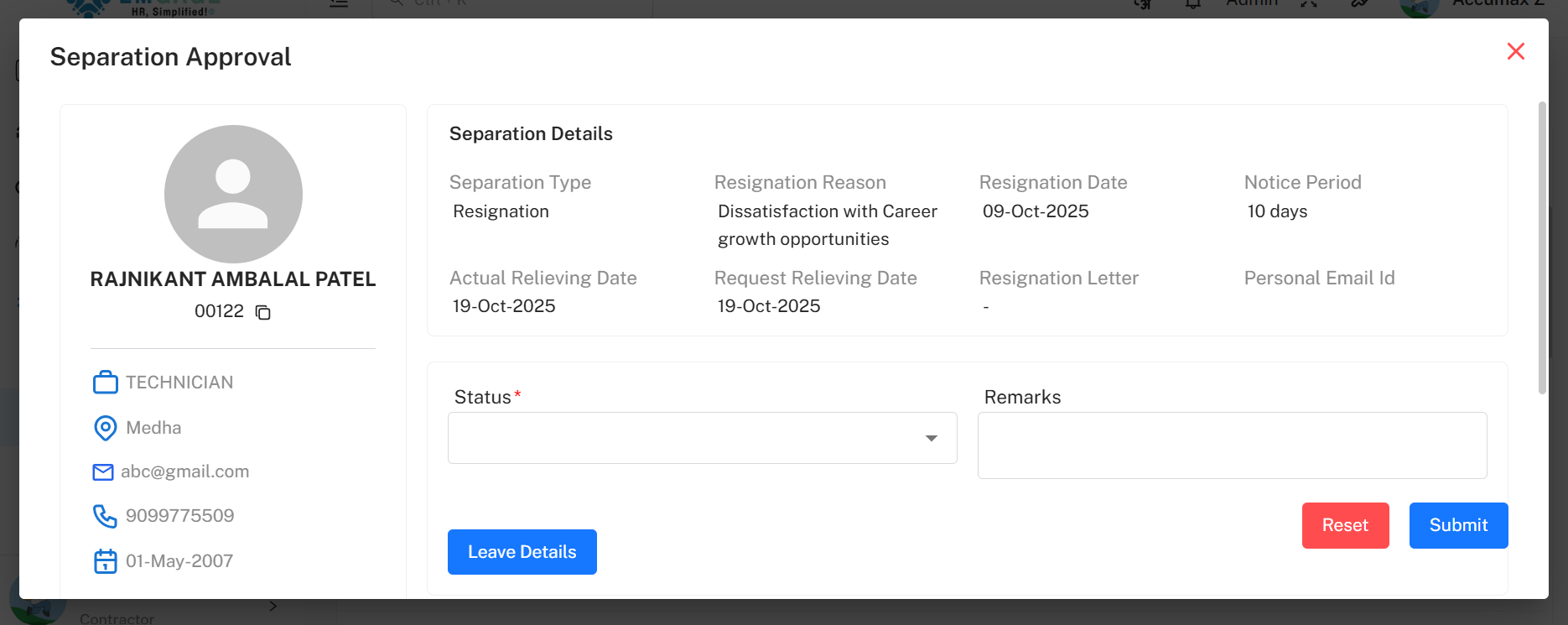Expand the chevron next to Contractor
The height and width of the screenshot is (625, 1568).
point(273,607)
